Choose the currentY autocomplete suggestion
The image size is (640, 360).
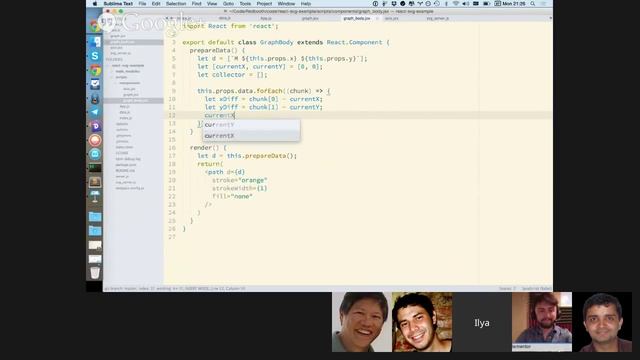click(x=251, y=125)
